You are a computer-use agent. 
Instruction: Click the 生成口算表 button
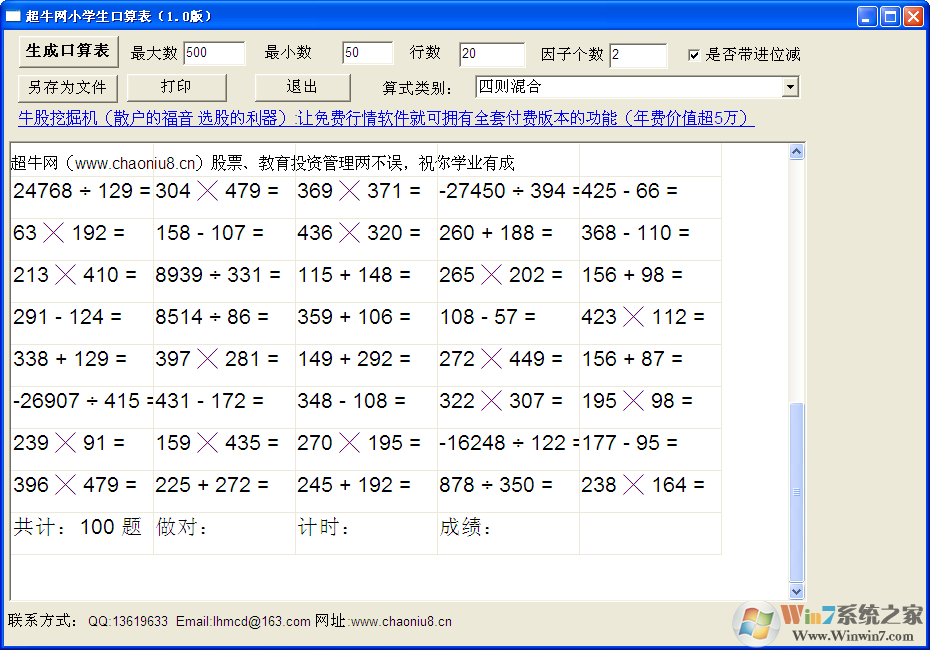tap(68, 50)
